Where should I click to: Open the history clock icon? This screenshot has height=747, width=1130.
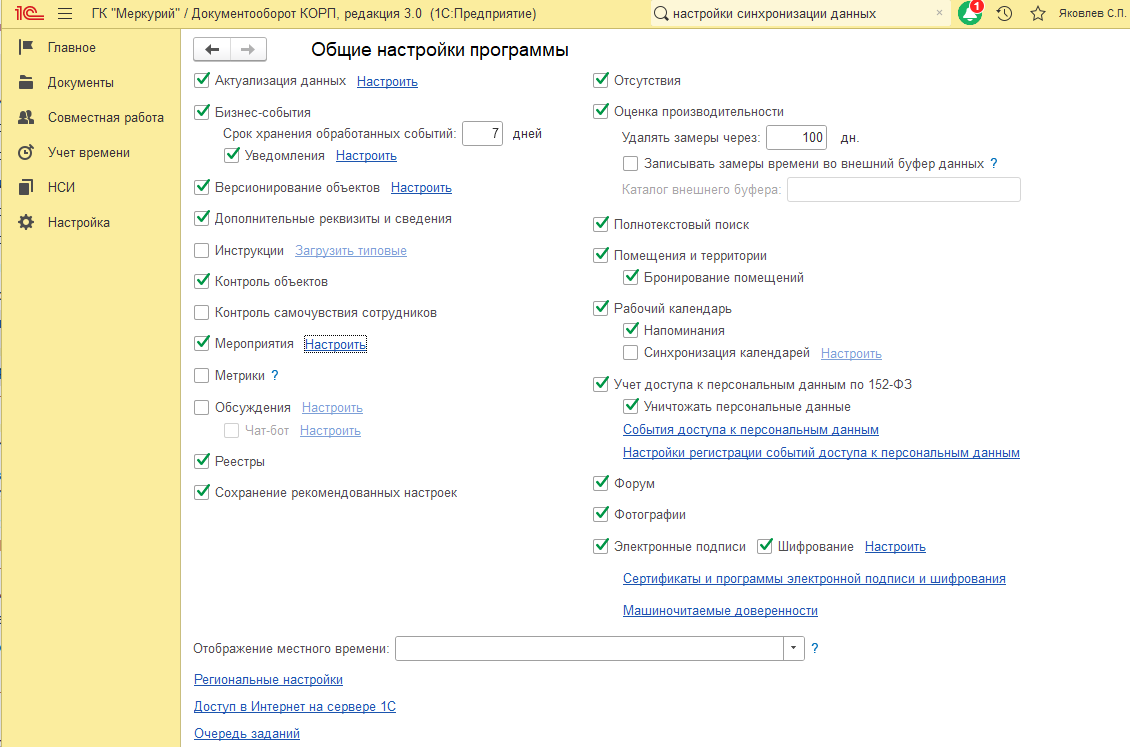click(x=1005, y=14)
